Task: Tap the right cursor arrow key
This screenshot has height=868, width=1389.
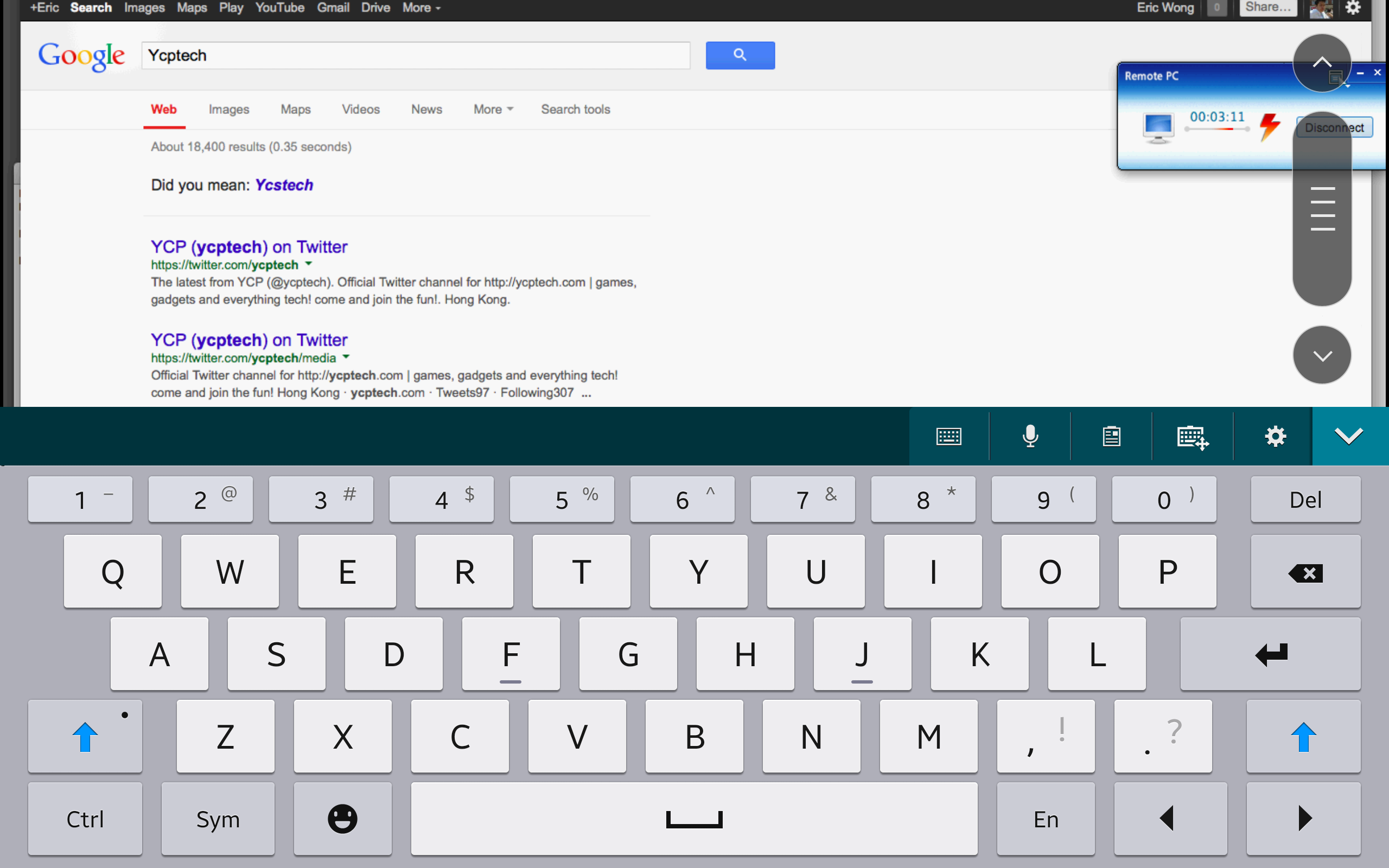Action: (1303, 819)
